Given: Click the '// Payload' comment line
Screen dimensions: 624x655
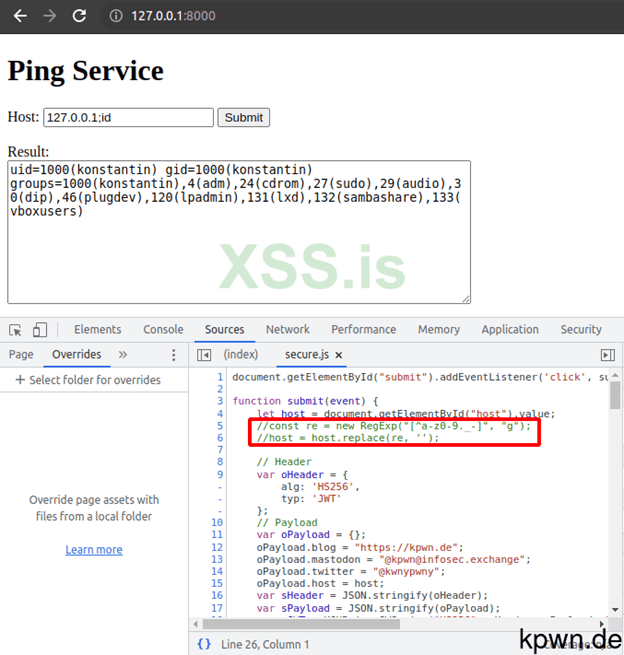Looking at the screenshot, I should [x=287, y=523].
